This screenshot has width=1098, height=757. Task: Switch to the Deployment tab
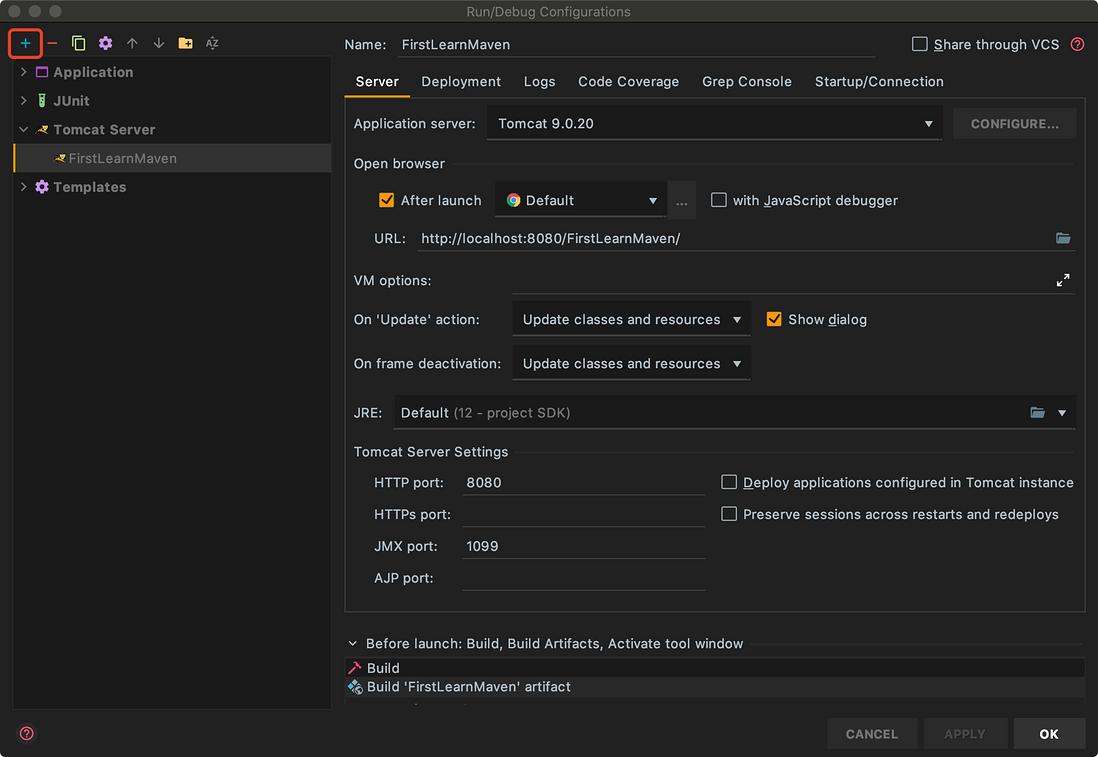461,82
